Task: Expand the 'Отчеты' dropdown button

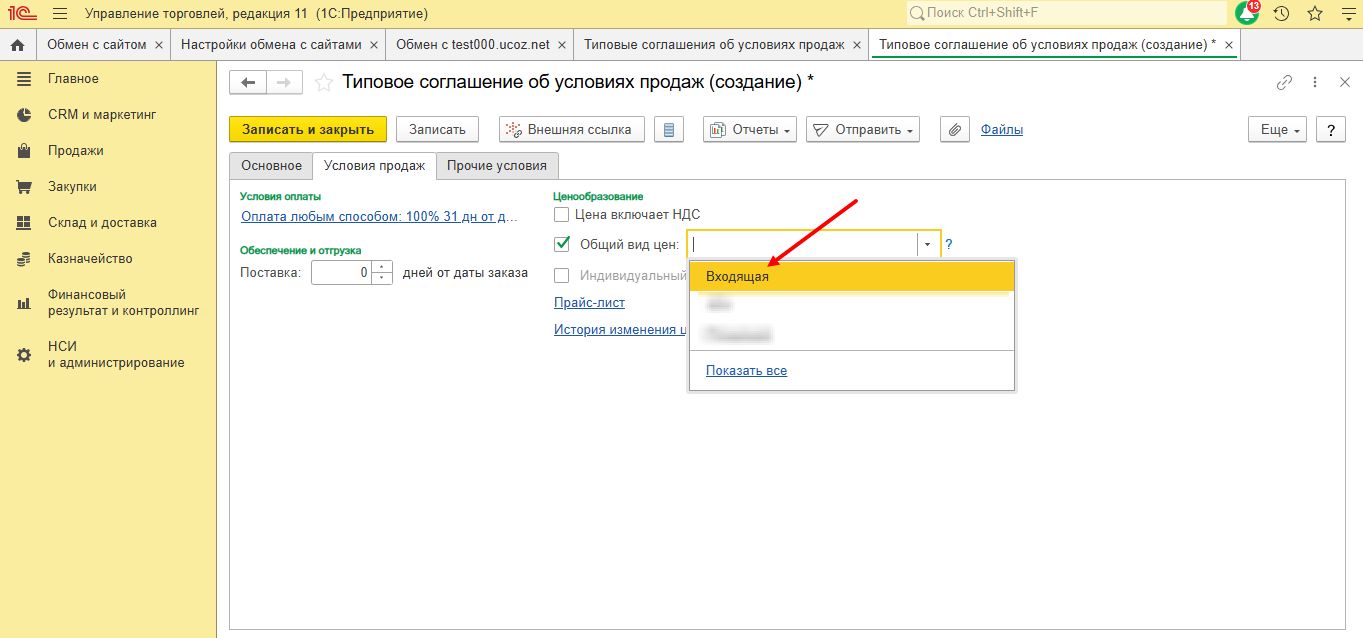Action: 750,130
